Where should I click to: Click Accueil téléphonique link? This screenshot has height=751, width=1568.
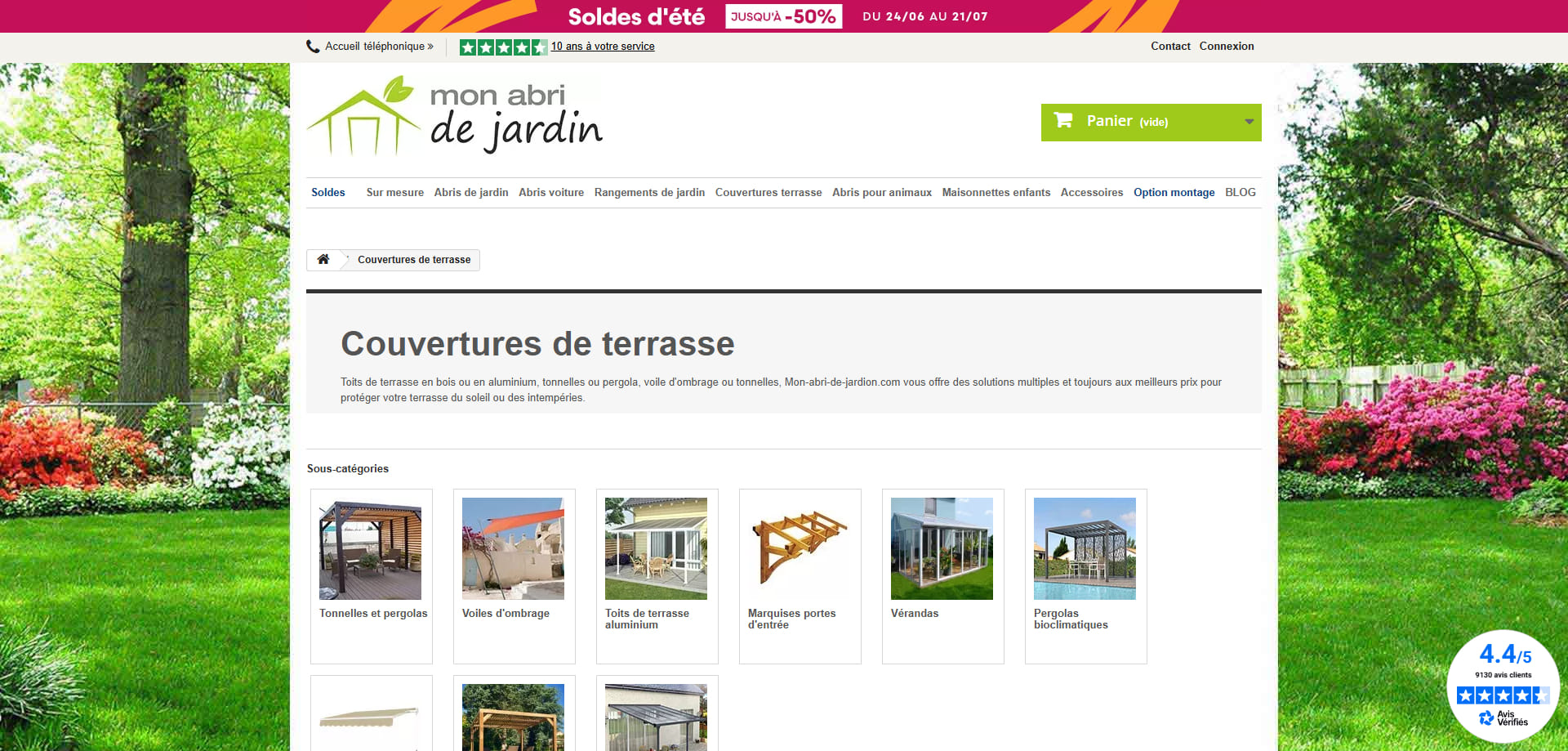click(x=379, y=47)
